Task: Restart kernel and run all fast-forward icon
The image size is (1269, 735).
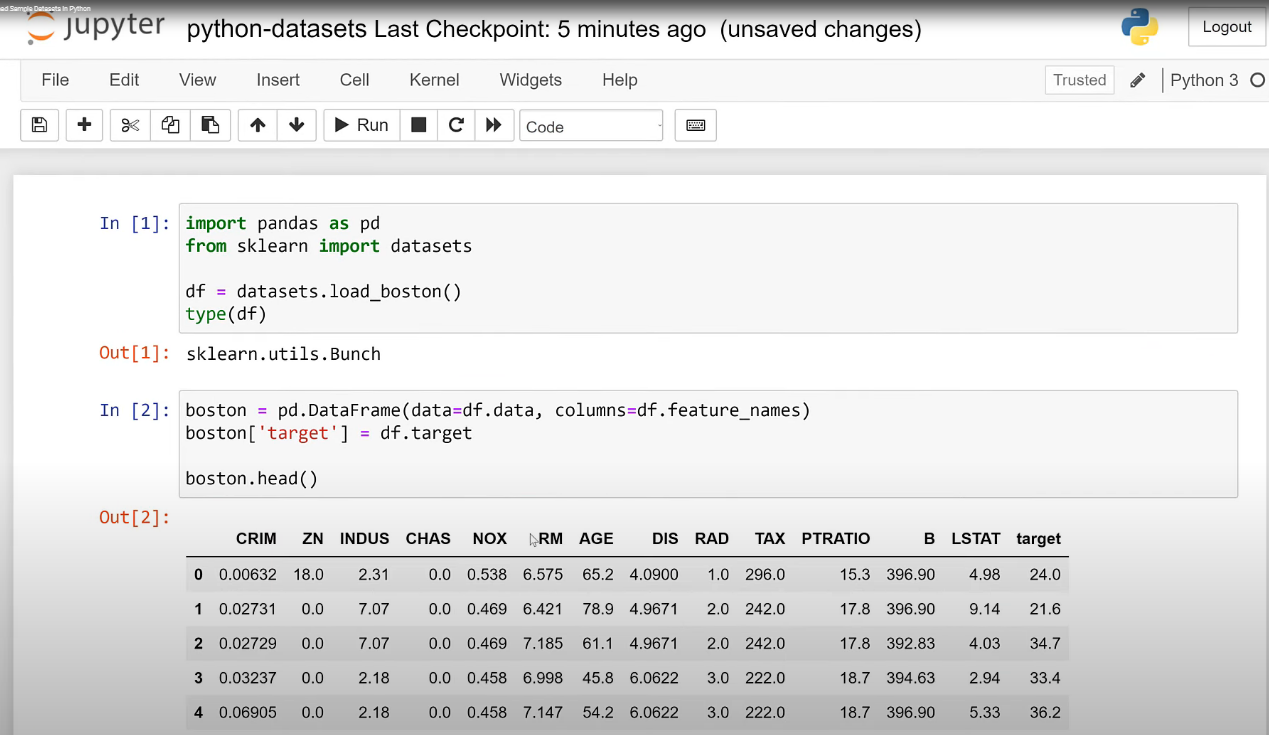Action: coord(493,125)
